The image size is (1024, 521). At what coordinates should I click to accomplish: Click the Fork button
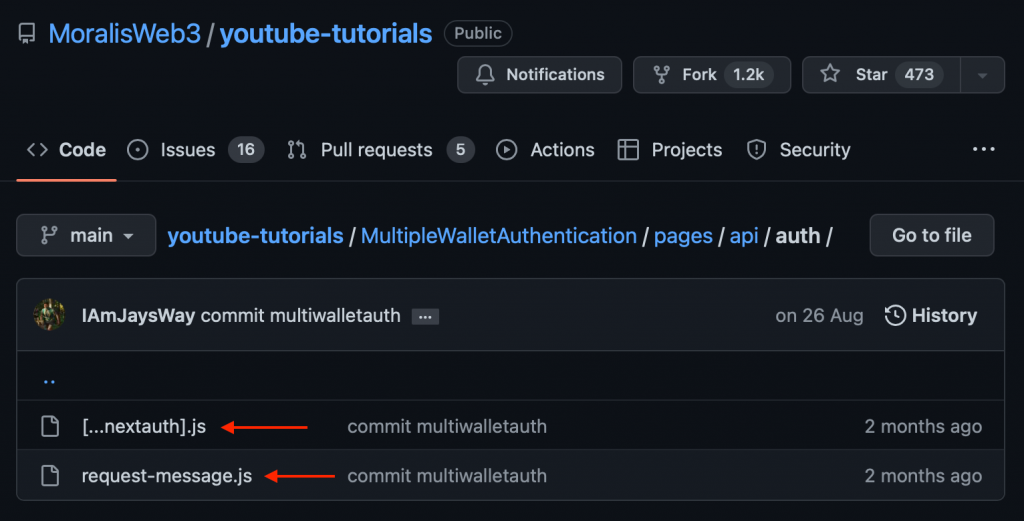click(712, 74)
